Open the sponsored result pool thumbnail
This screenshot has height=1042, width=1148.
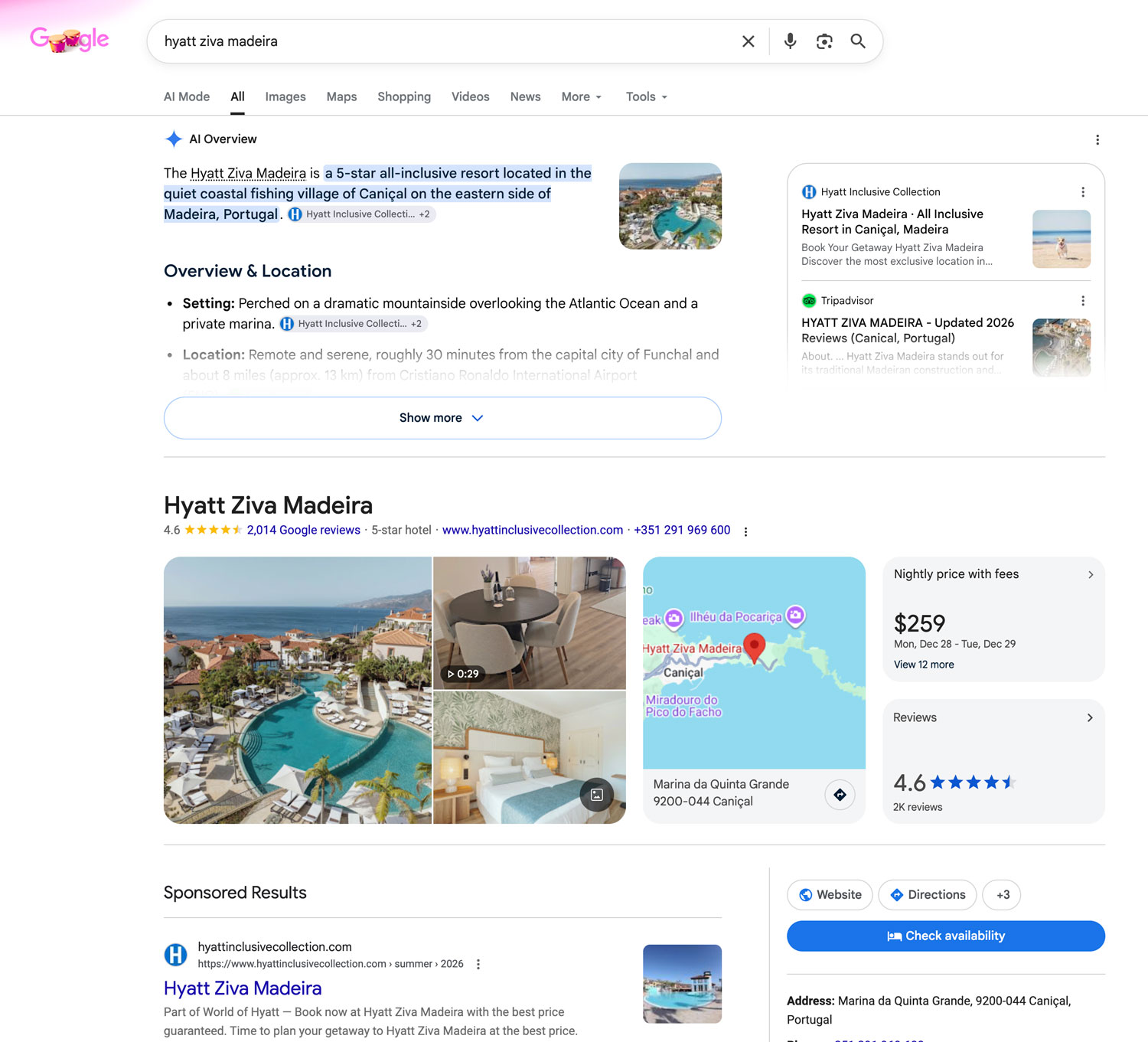(x=683, y=984)
